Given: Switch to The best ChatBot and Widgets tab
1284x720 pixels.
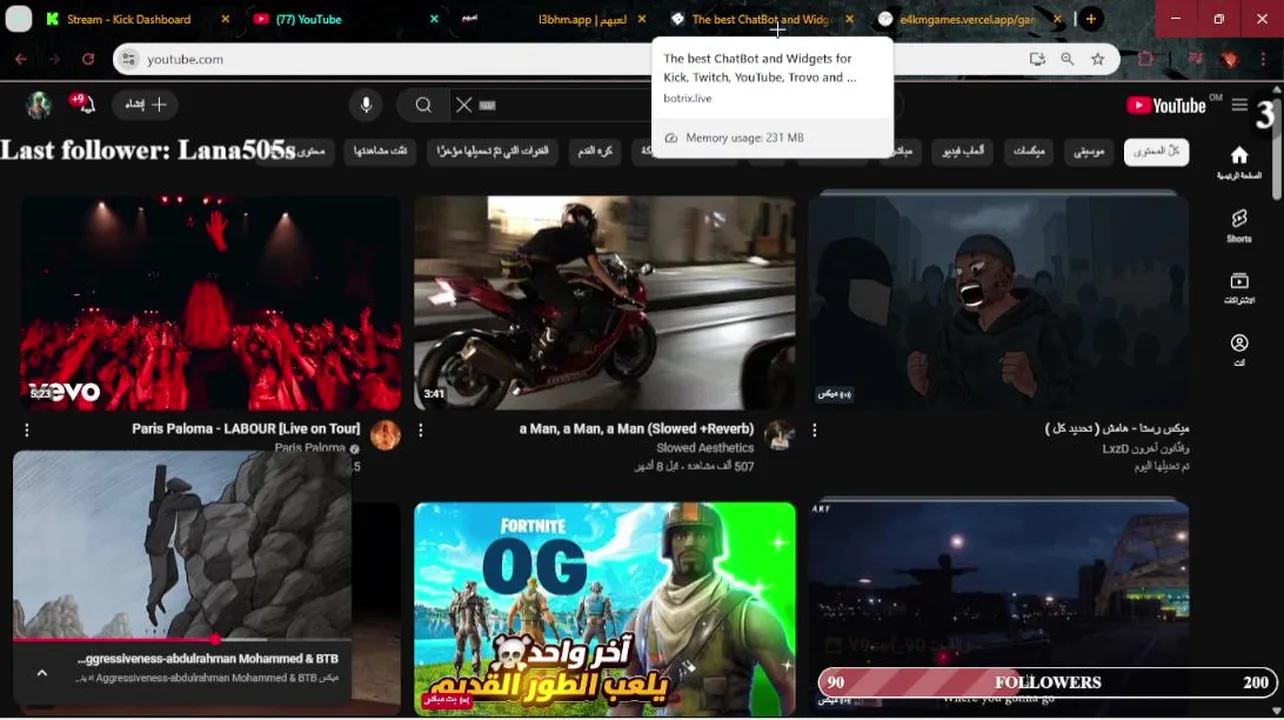Looking at the screenshot, I should point(760,19).
